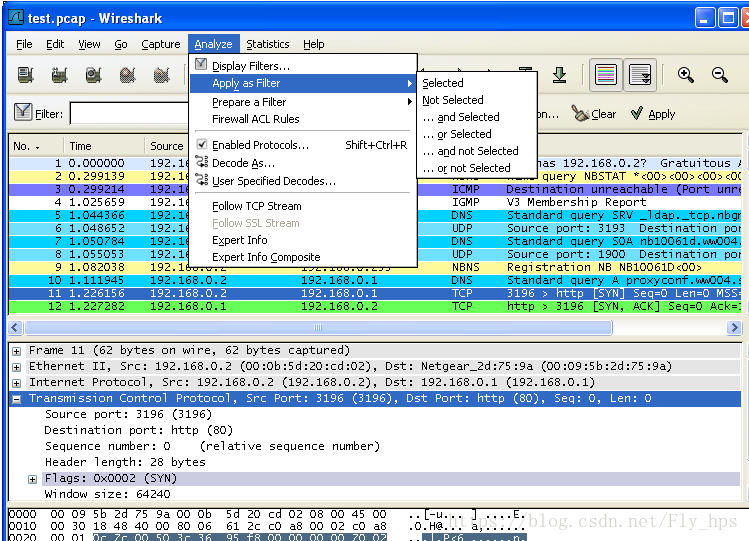Image resolution: width=749 pixels, height=541 pixels.
Task: Choose '... or not Selected' filter option
Action: (477, 168)
